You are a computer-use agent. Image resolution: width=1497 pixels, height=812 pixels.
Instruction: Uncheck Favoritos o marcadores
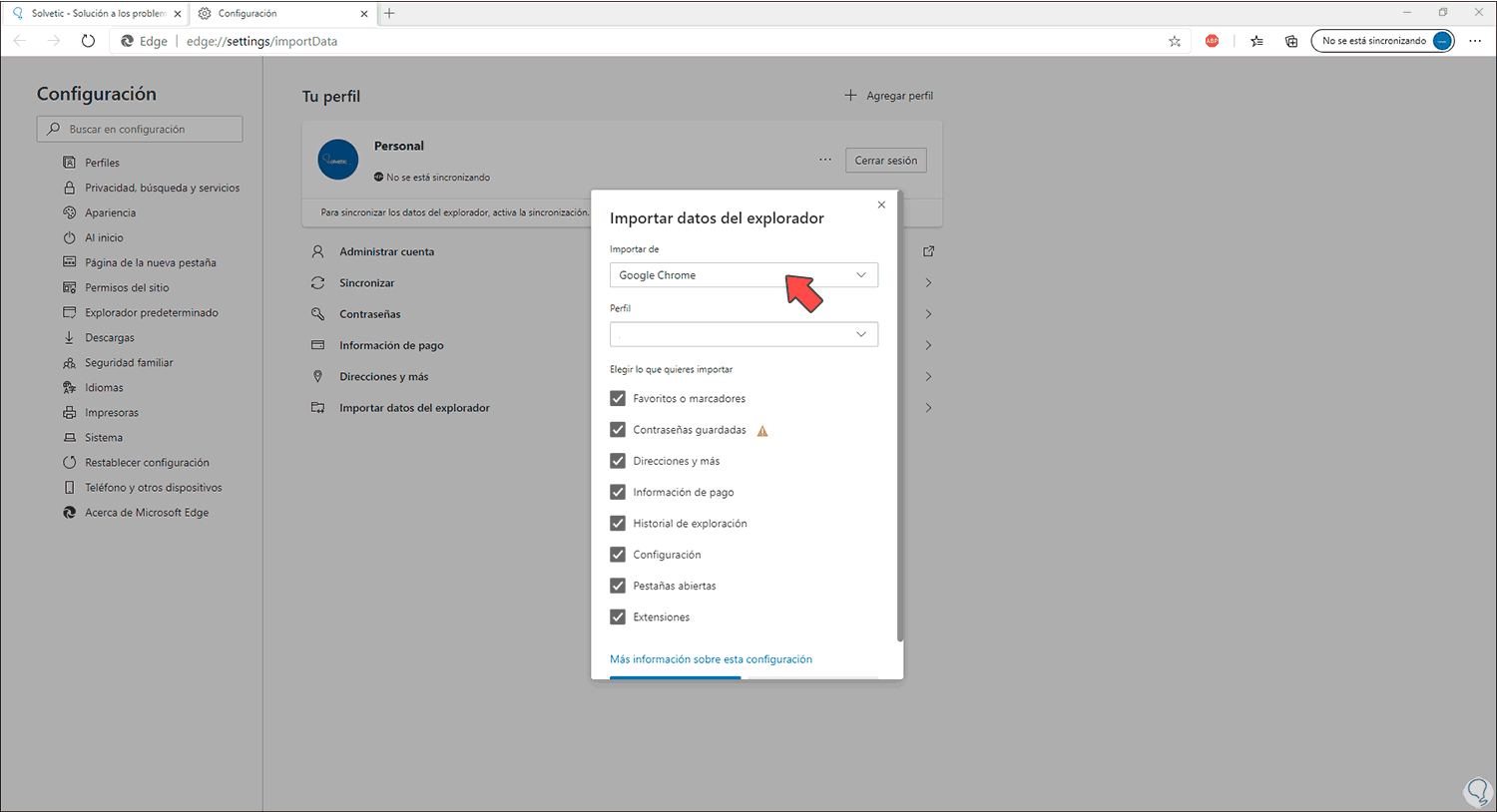tap(618, 398)
